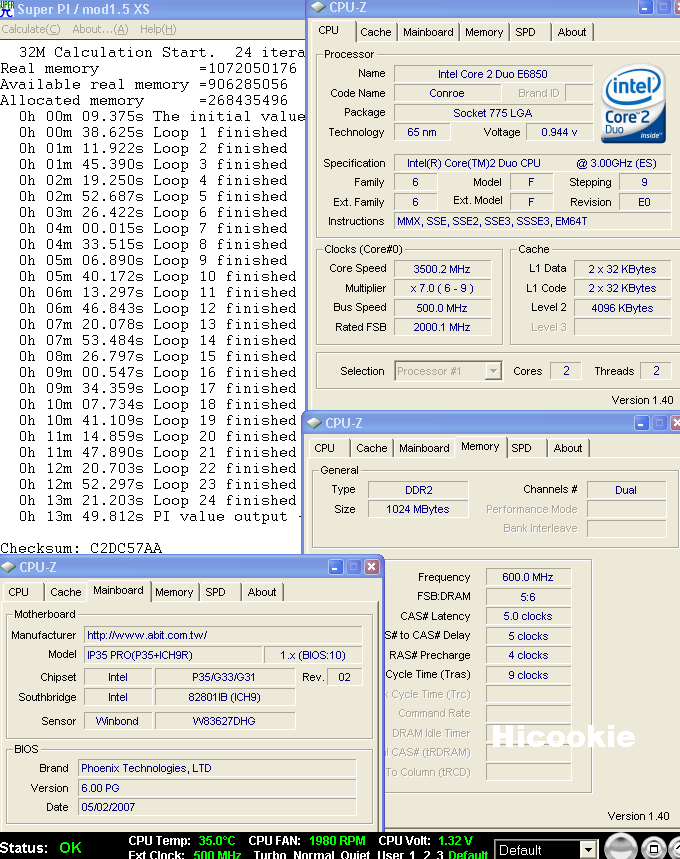Click the Multiplier value x 7.0 ( 6 - 9 )

click(x=442, y=288)
